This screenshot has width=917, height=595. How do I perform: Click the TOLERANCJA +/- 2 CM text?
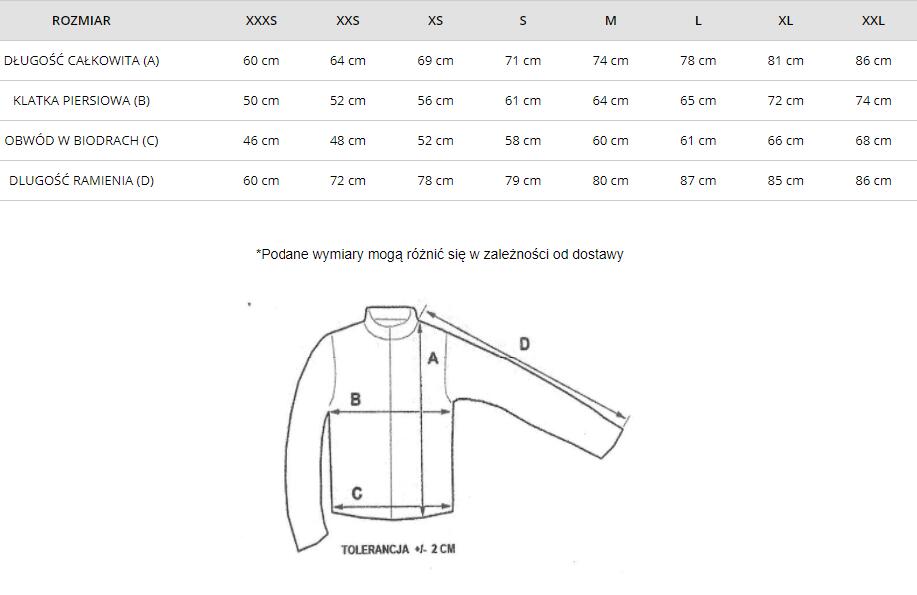click(x=398, y=549)
